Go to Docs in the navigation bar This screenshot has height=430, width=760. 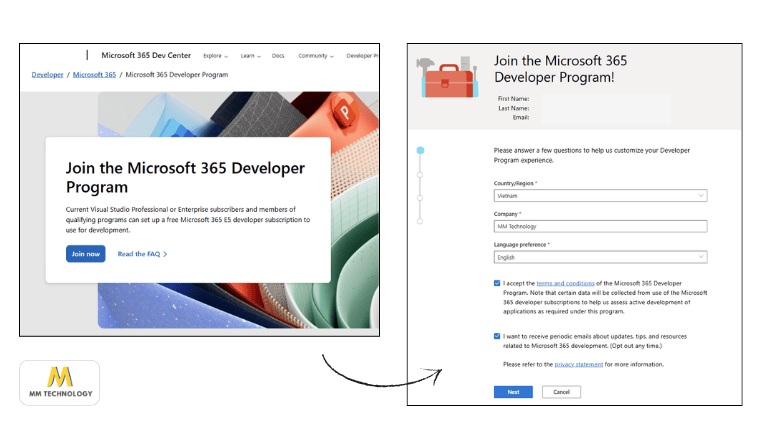tap(278, 56)
